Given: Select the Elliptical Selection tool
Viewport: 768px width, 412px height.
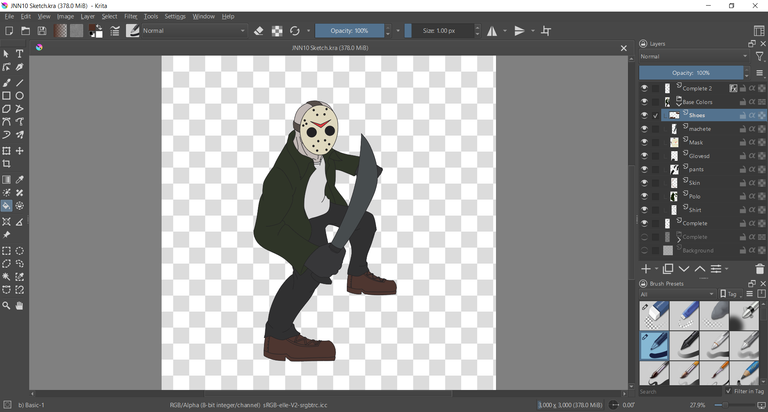Looking at the screenshot, I should click(20, 251).
